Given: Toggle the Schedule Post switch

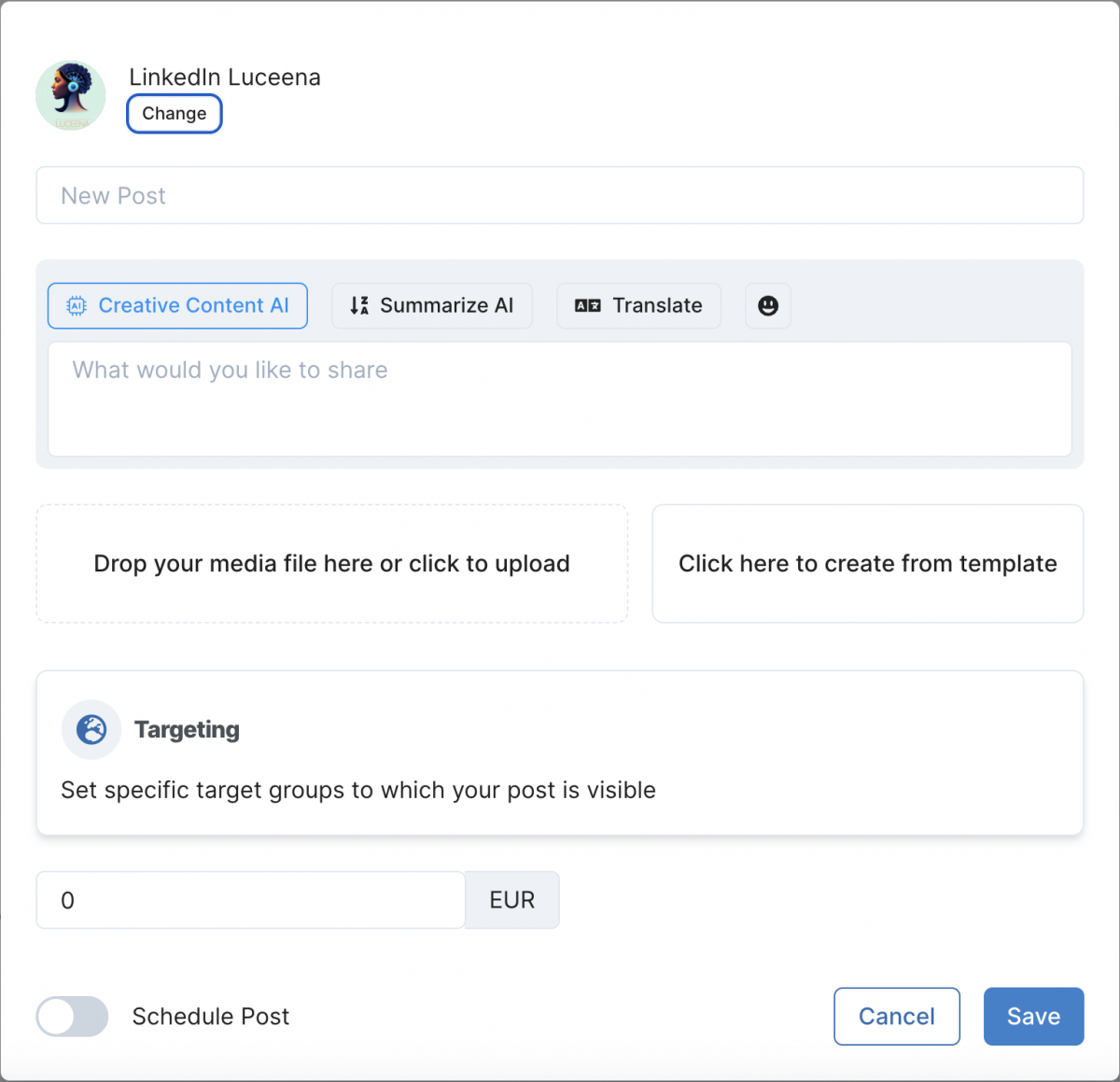Looking at the screenshot, I should click(72, 1017).
